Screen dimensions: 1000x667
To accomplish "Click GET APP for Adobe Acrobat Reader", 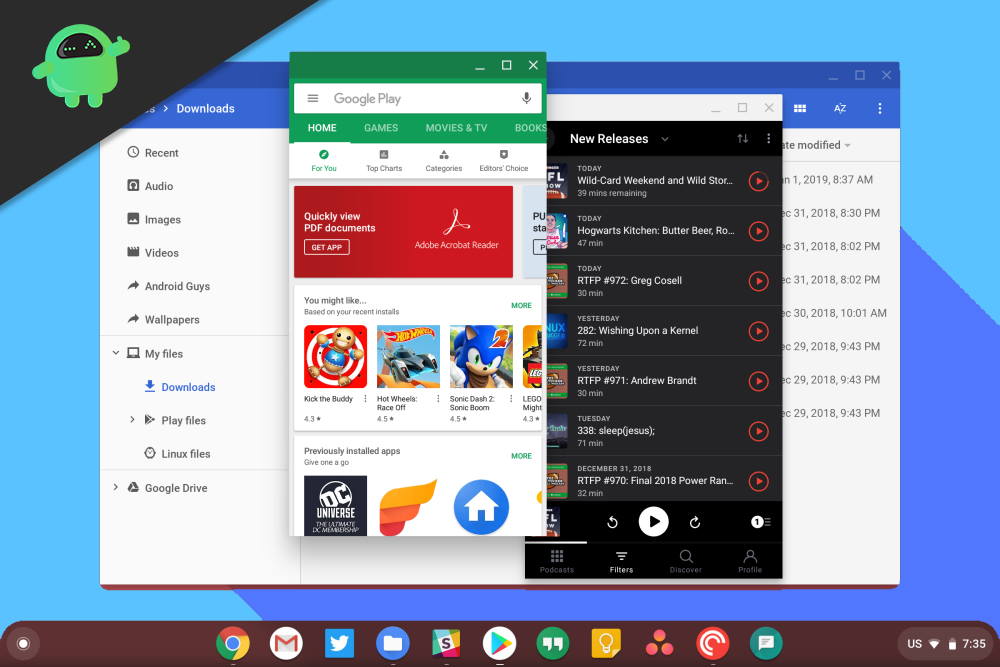I will pyautogui.click(x=327, y=247).
